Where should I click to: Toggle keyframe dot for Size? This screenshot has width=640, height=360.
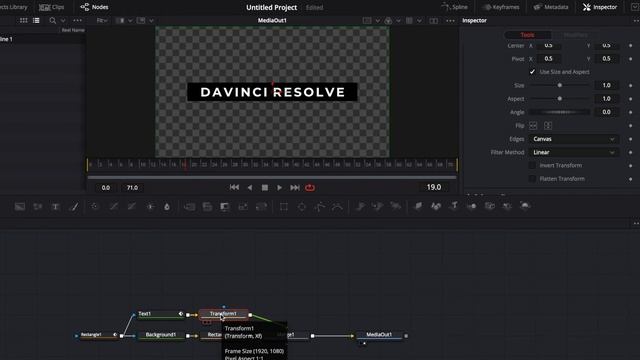[x=631, y=85]
